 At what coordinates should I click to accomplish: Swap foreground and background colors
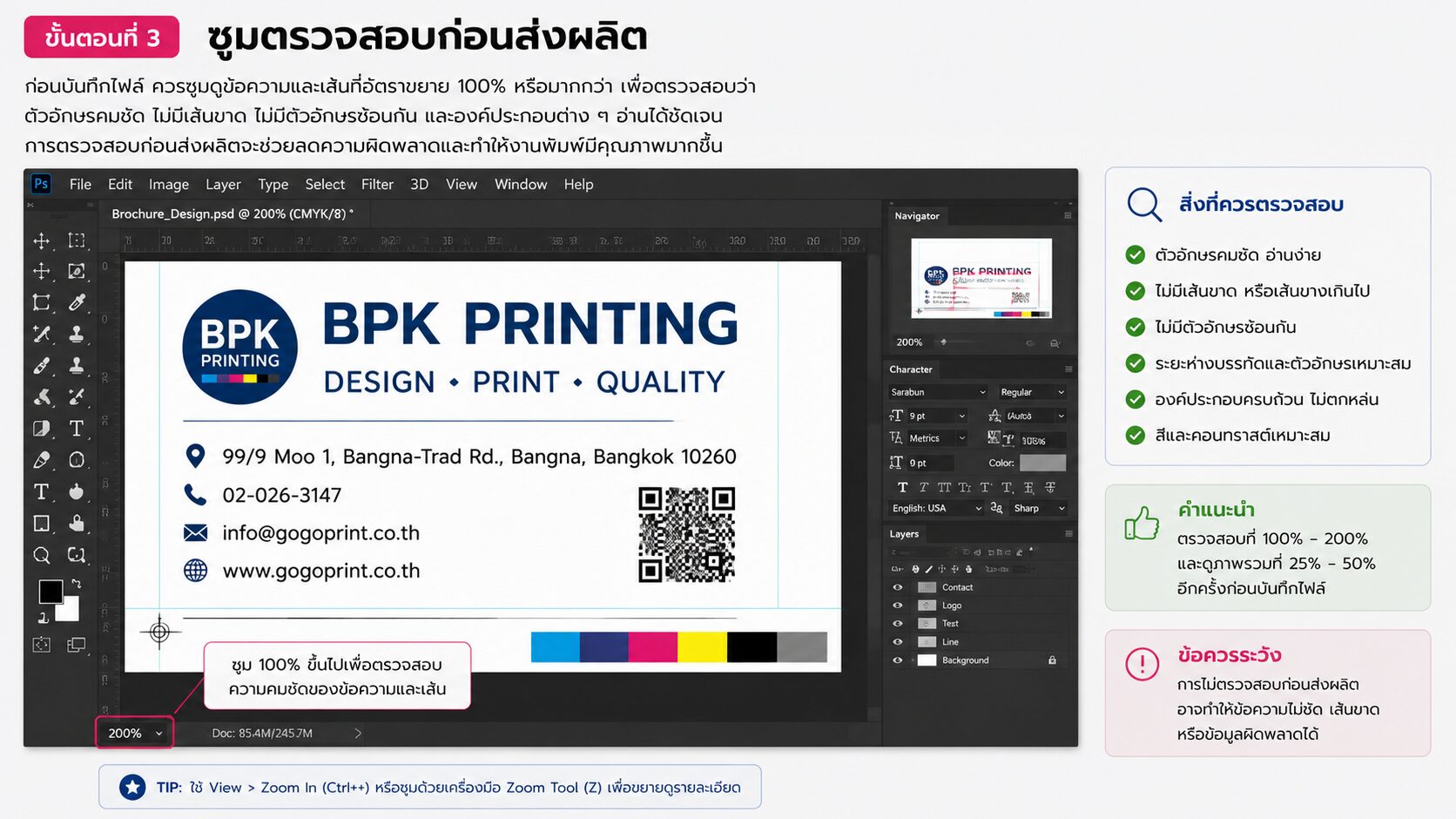(76, 584)
